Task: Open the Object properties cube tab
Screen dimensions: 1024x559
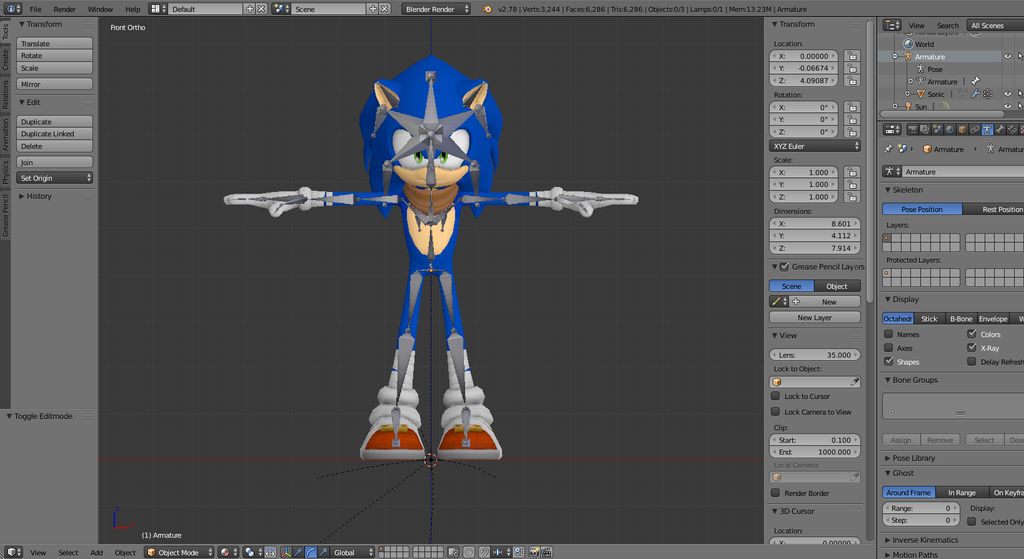Action: pyautogui.click(x=963, y=129)
